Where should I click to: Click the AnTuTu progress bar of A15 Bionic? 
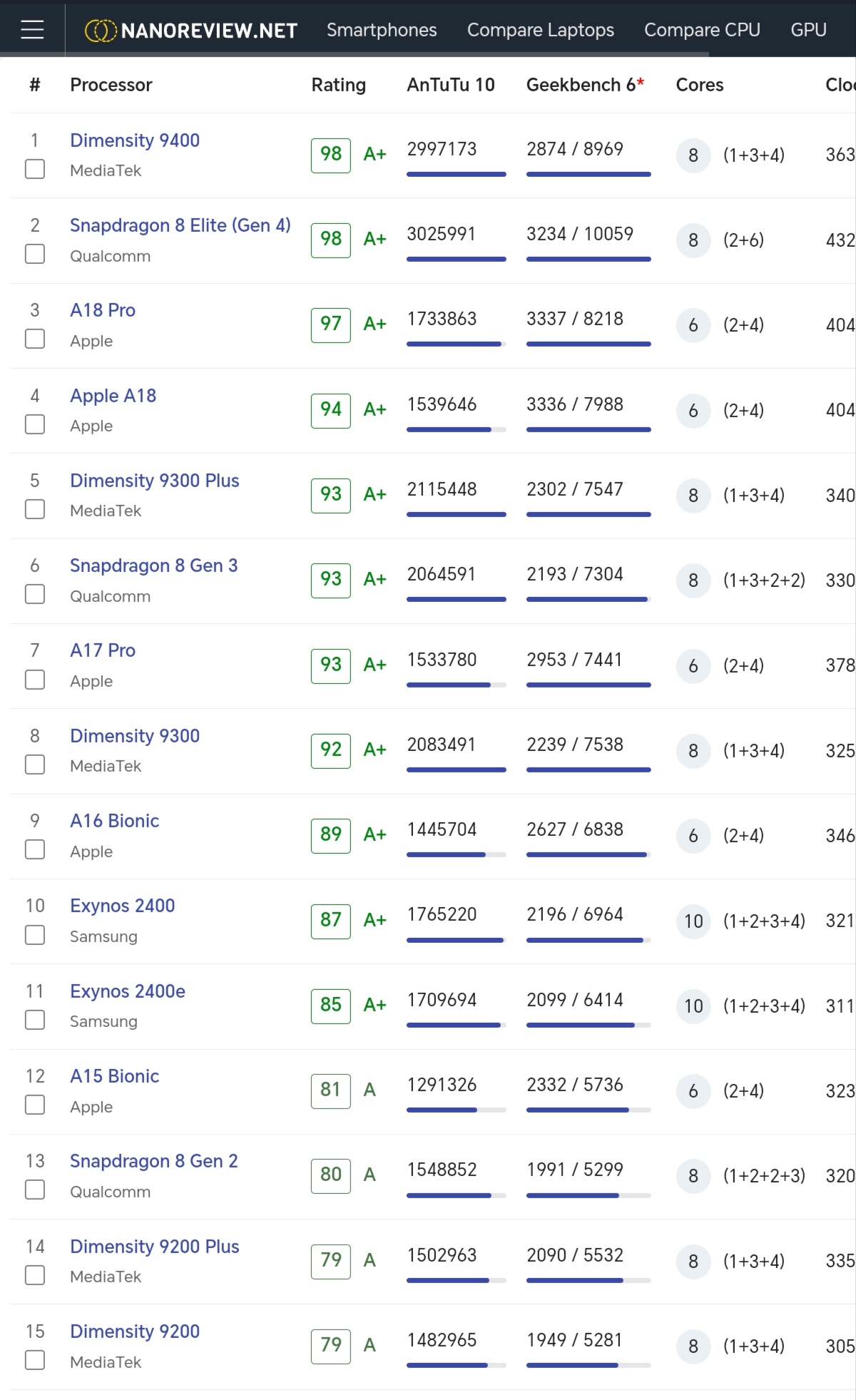tap(457, 1110)
